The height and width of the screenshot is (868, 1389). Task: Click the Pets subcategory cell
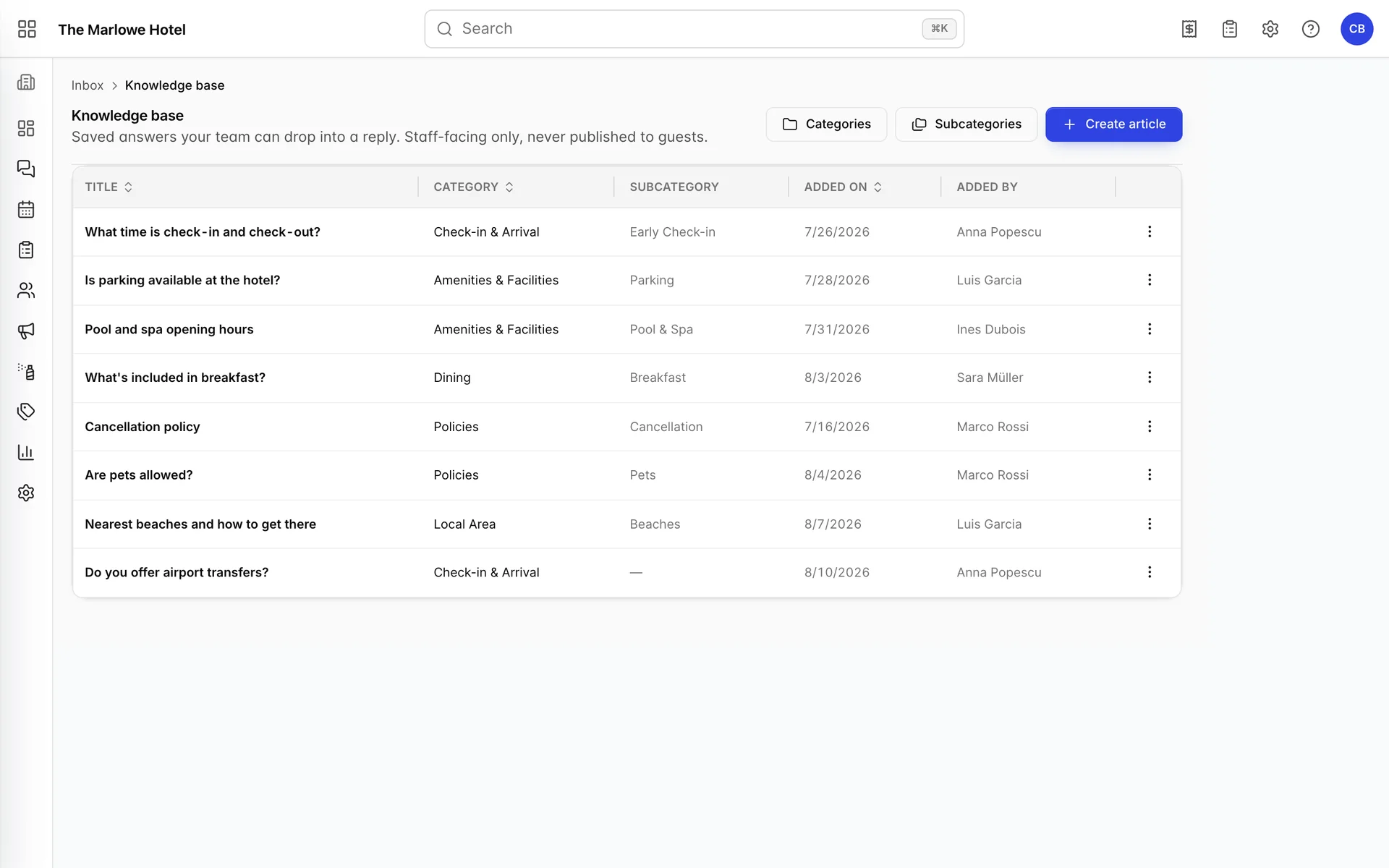[x=642, y=475]
